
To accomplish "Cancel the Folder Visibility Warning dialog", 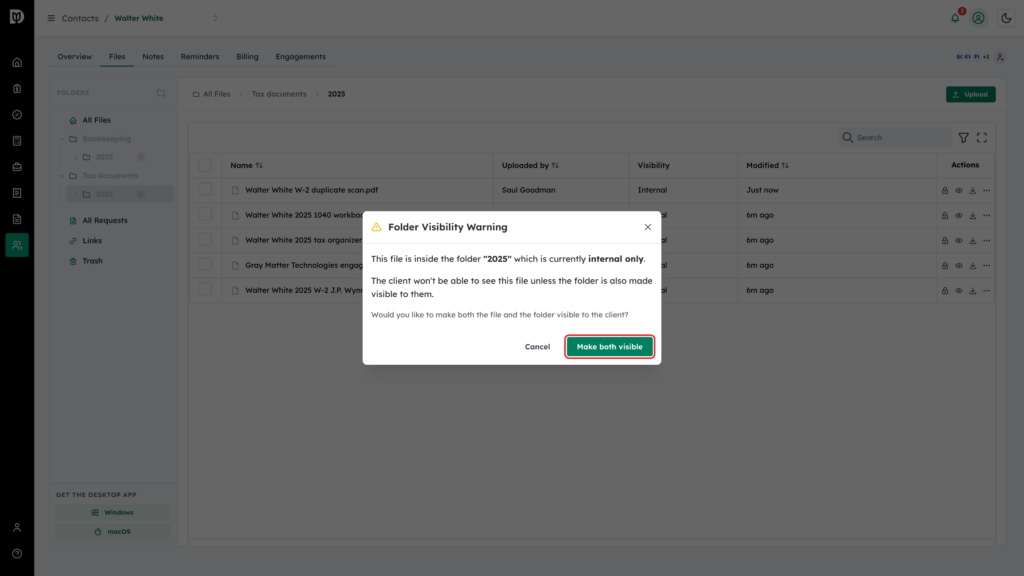I will coord(537,347).
